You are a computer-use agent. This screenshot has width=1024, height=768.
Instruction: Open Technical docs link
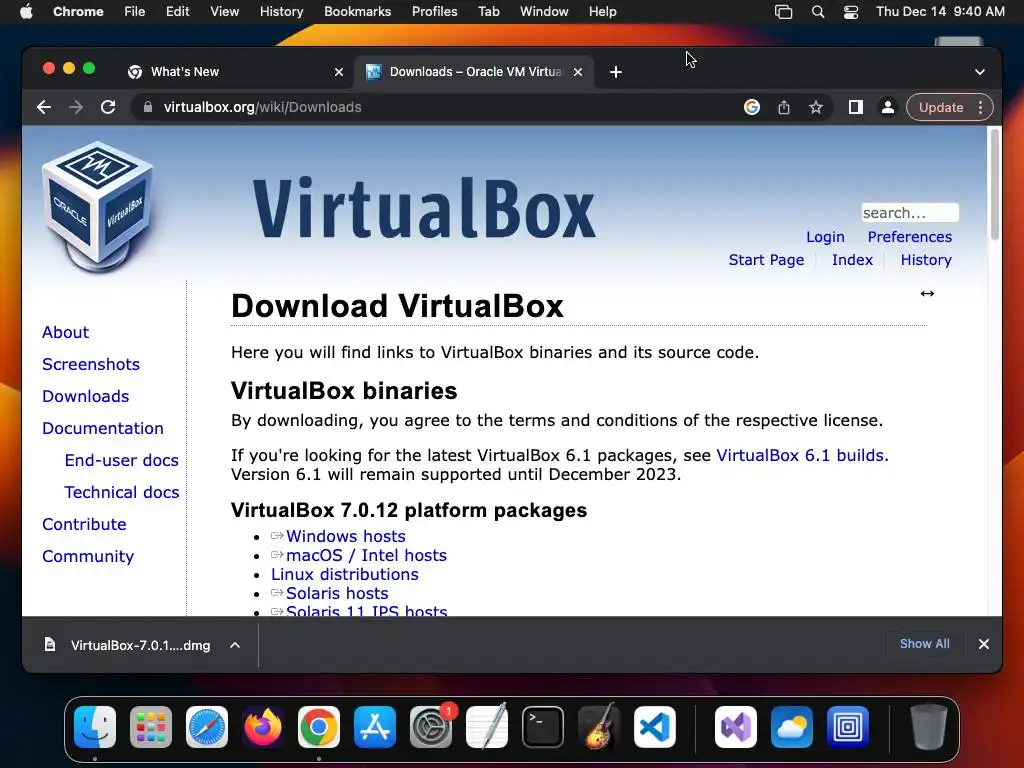121,492
